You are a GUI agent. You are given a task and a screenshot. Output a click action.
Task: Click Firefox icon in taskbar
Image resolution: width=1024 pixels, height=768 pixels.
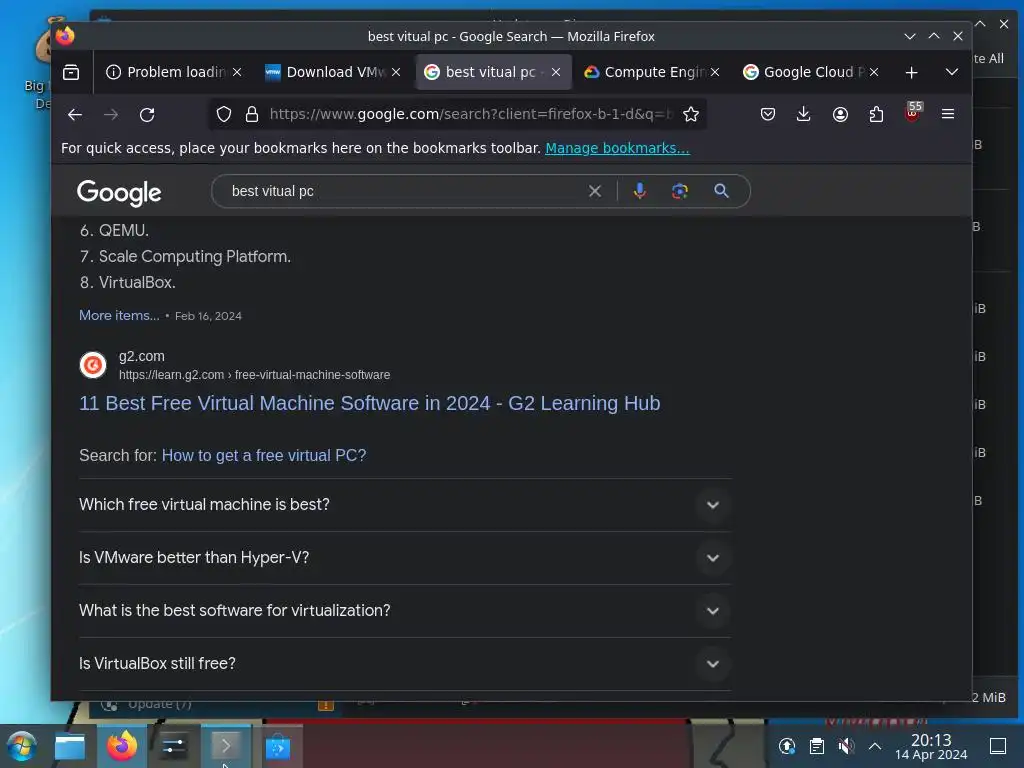122,746
